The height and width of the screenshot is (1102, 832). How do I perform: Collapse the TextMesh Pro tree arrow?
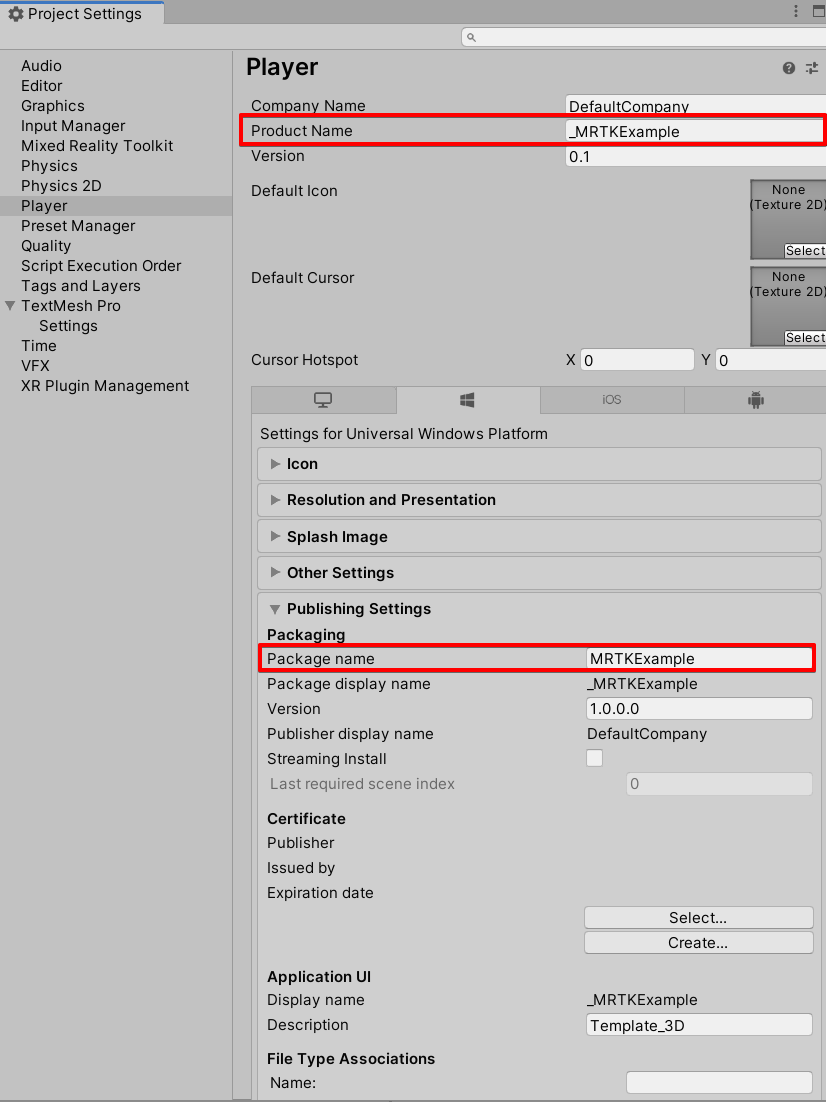click(x=10, y=306)
